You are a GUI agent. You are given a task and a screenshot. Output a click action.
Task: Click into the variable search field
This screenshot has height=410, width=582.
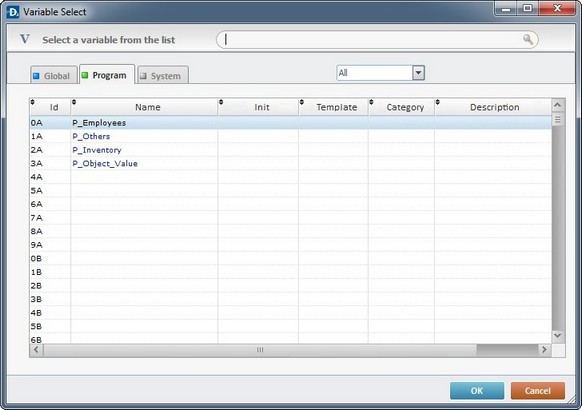pyautogui.click(x=377, y=39)
